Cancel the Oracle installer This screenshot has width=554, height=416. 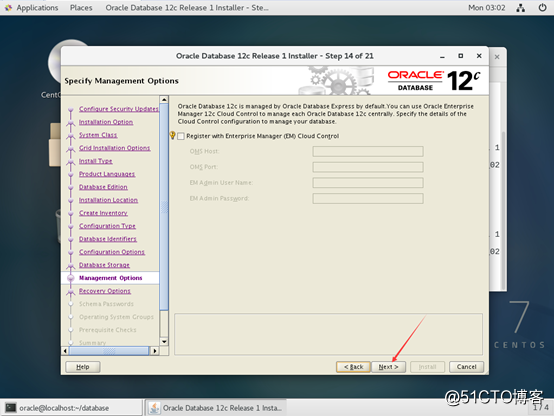tap(466, 367)
